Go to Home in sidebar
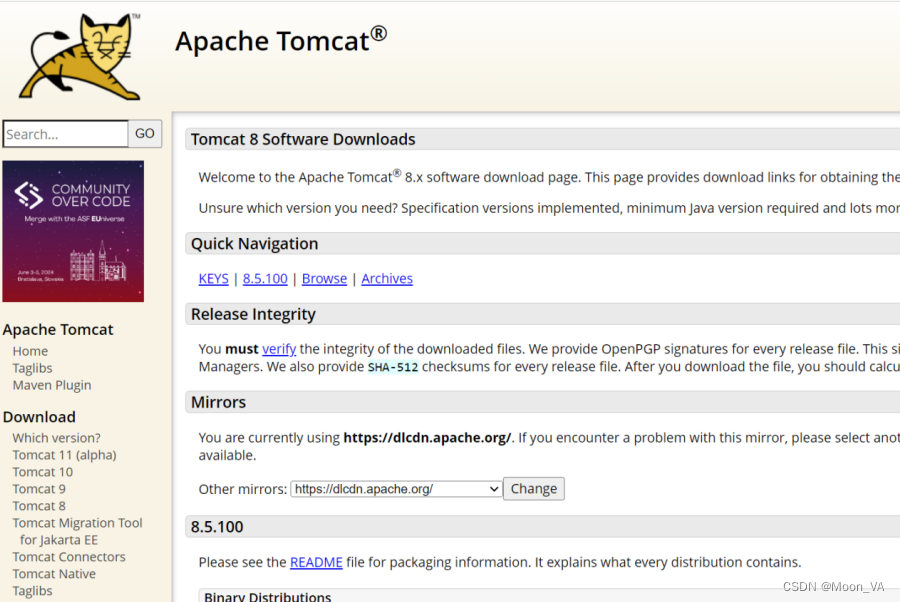Screen dimensions: 900x602 30,351
